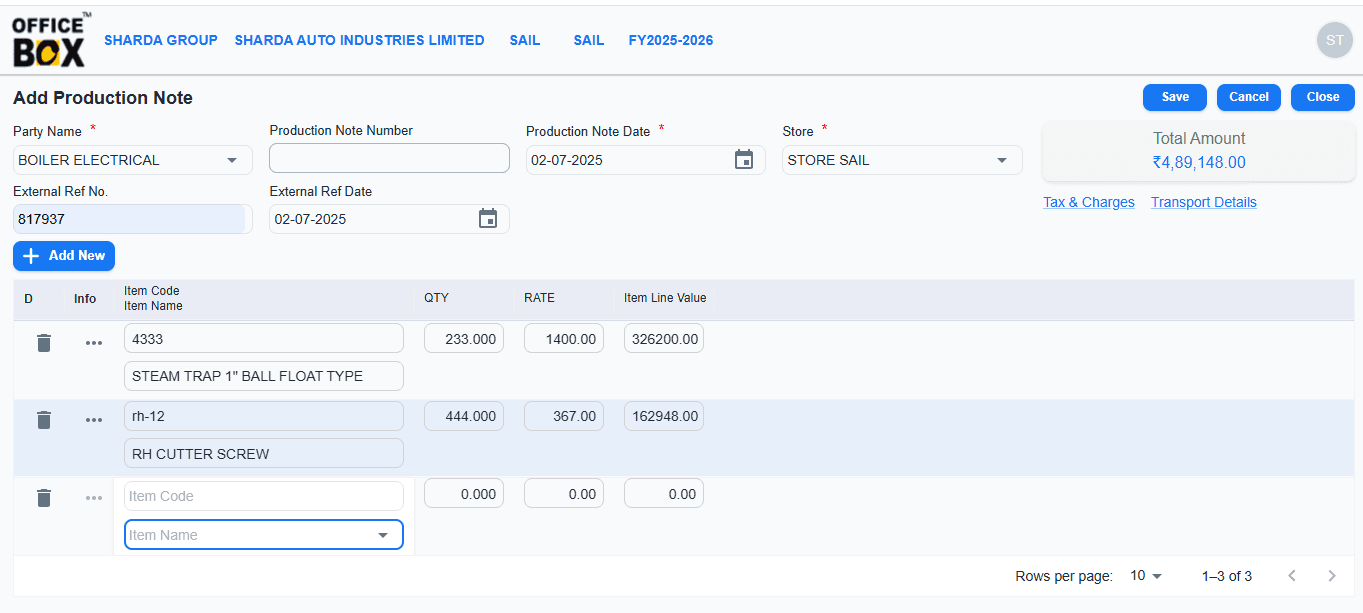Screen dimensions: 1363x613
Task: Add a new item row
Action: pyautogui.click(x=64, y=256)
